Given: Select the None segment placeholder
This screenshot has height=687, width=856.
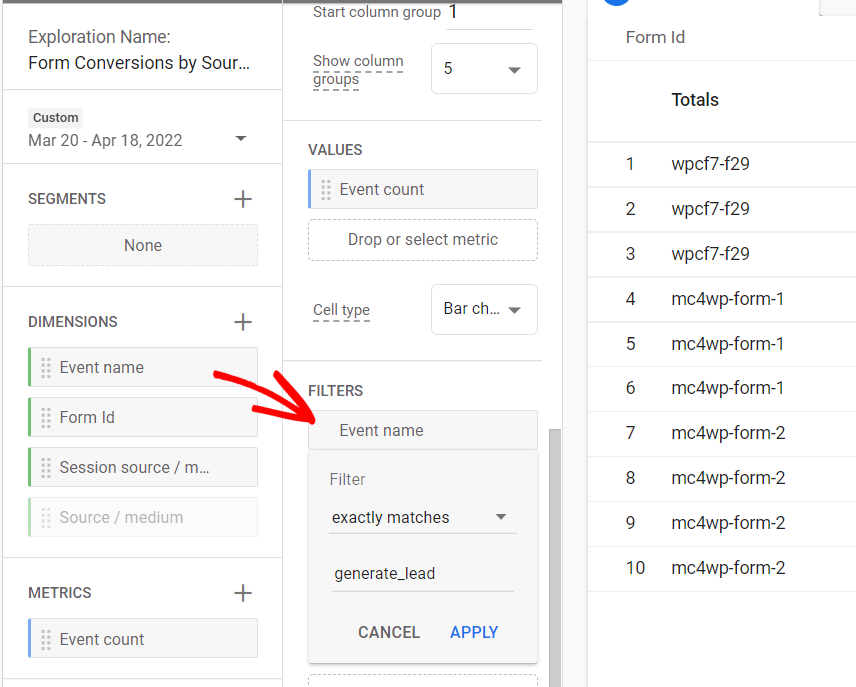Looking at the screenshot, I should click(142, 245).
